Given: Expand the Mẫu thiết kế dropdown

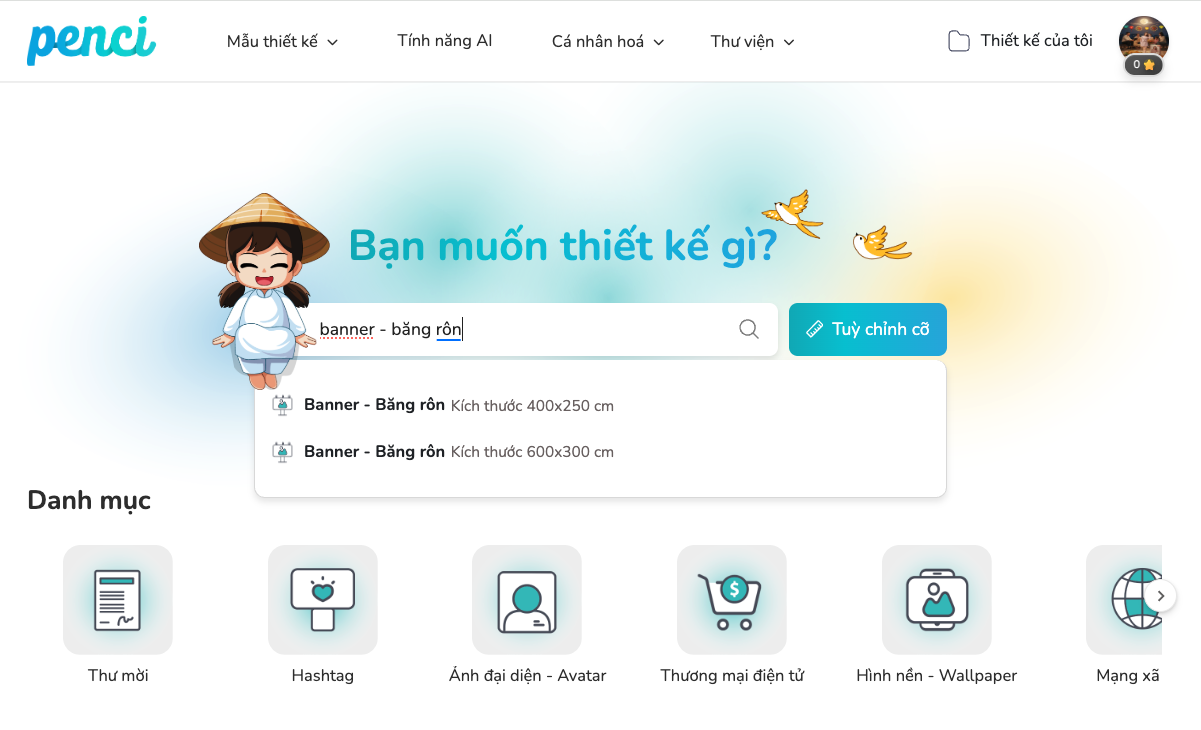Looking at the screenshot, I should click(x=283, y=41).
